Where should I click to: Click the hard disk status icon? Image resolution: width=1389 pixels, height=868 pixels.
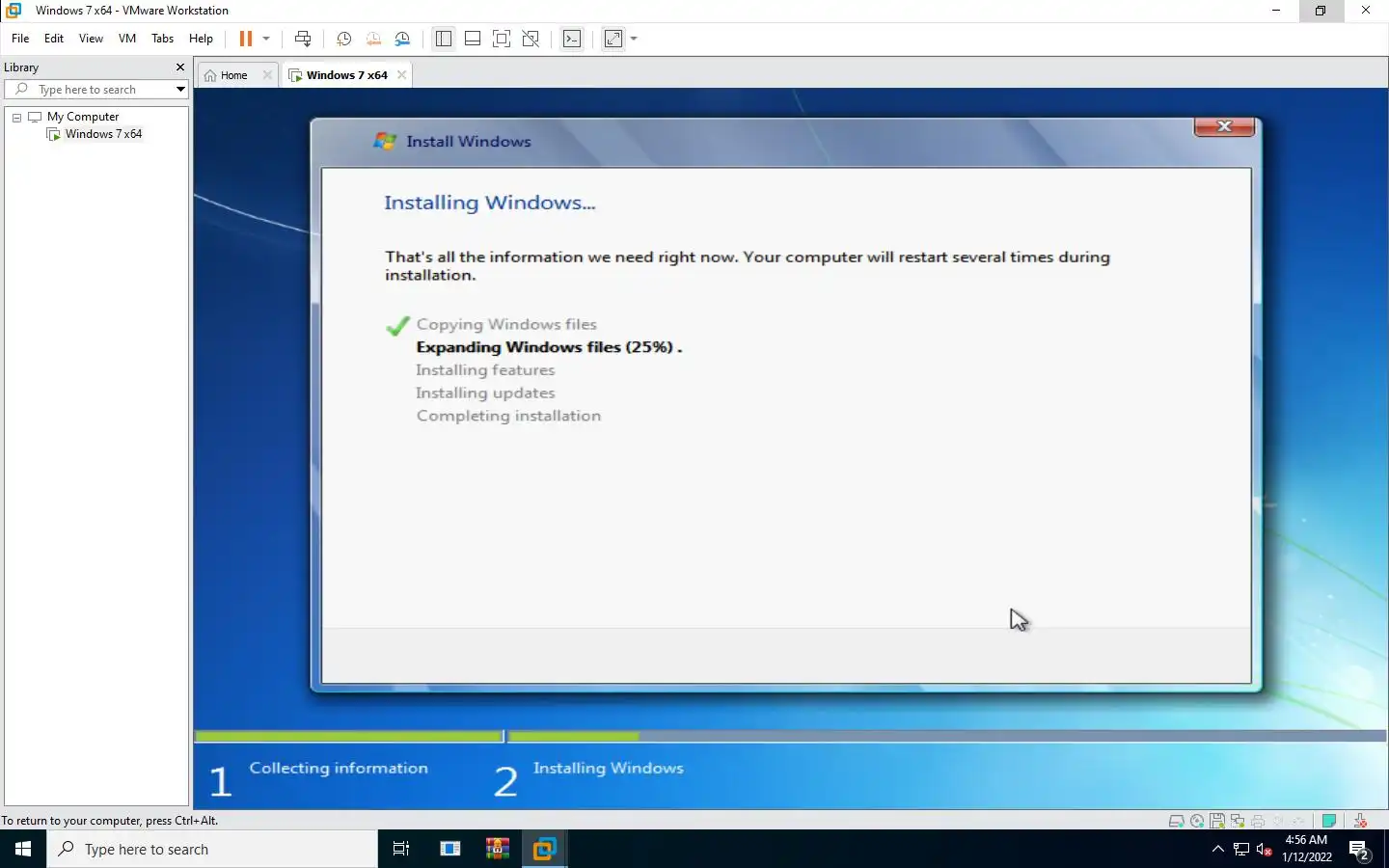pos(1177,822)
